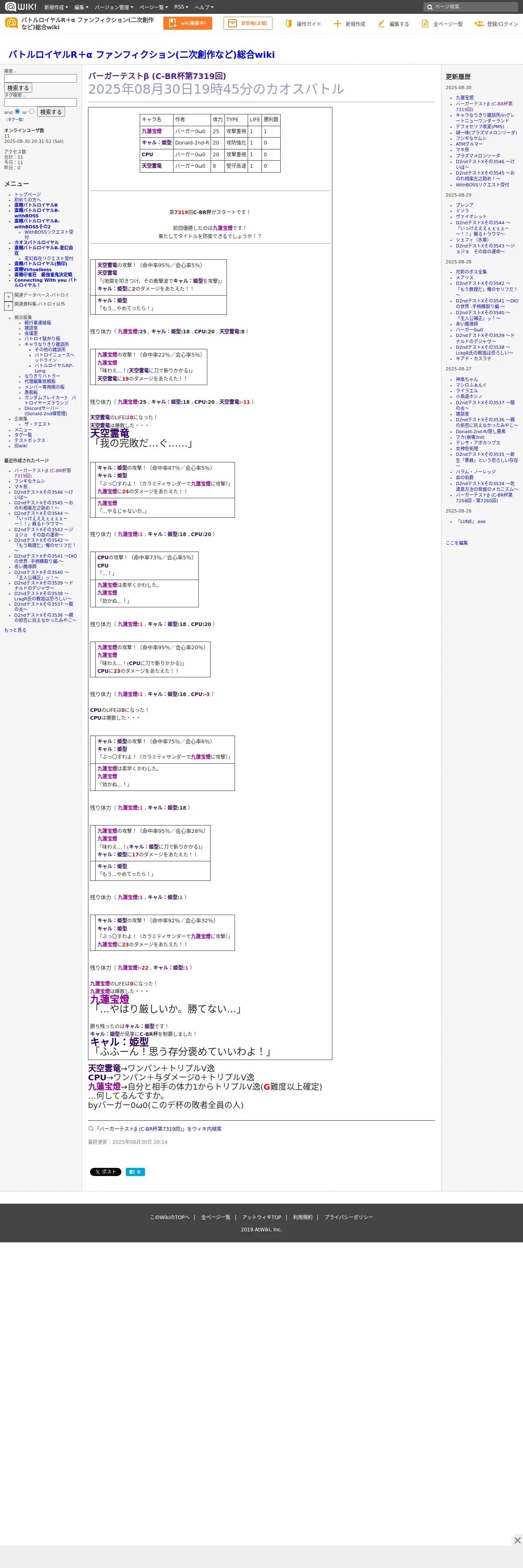Image resolution: width=523 pixels, height=1568 pixels.
Task: Open デフォセリフ改変(PMS) in update history
Action: [x=480, y=127]
